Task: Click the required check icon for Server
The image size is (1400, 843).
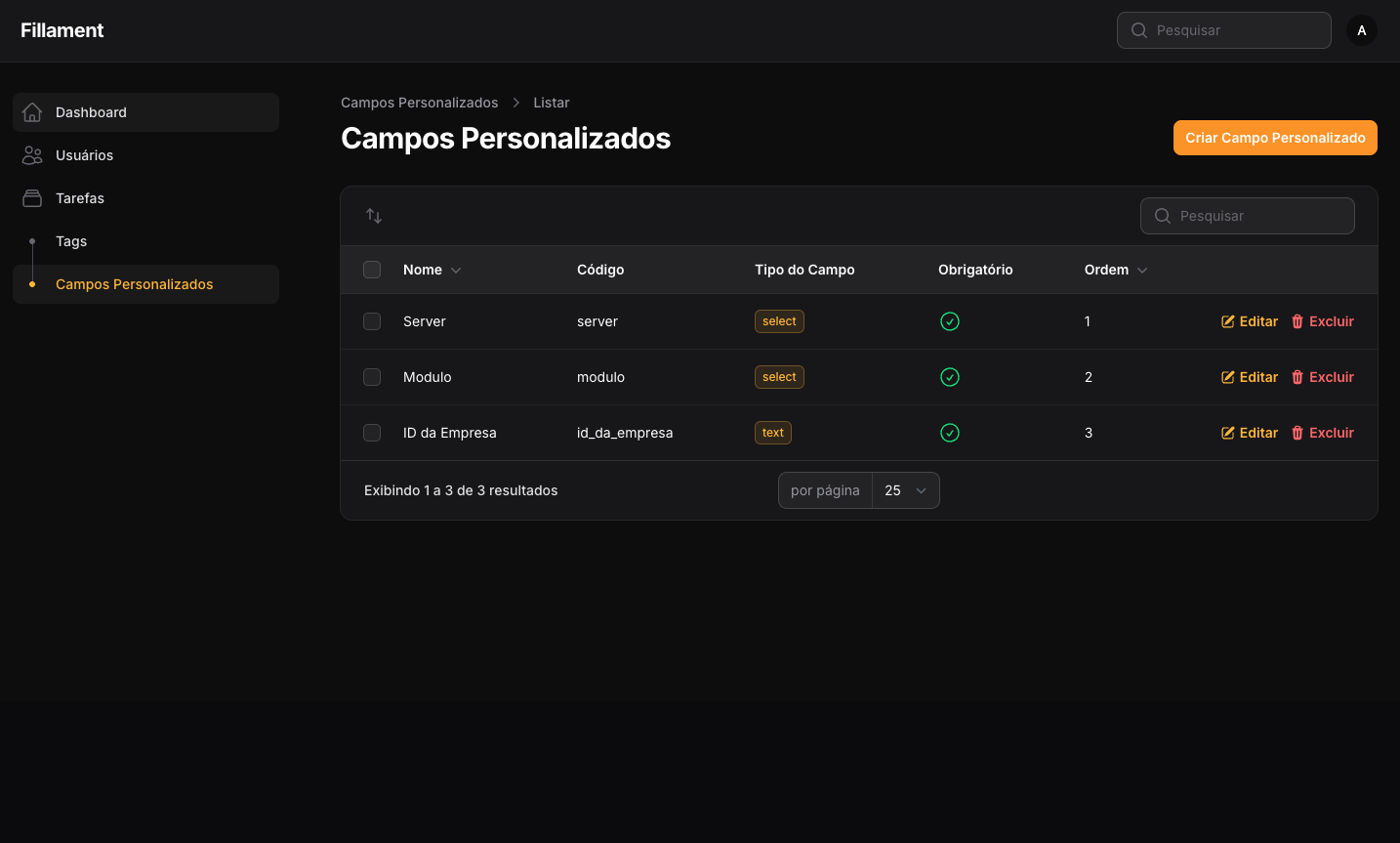Action: [x=950, y=321]
